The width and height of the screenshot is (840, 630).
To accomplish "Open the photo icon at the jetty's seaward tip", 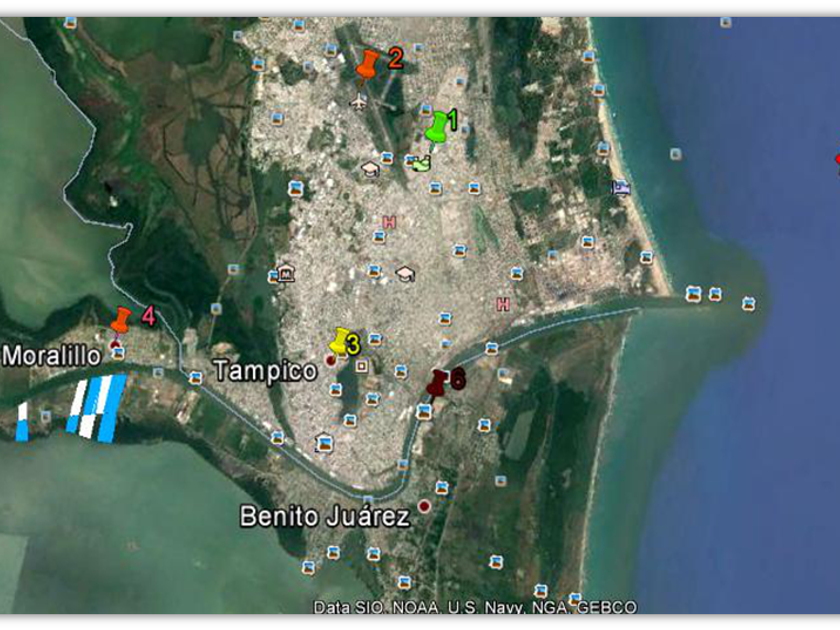I will tap(748, 304).
